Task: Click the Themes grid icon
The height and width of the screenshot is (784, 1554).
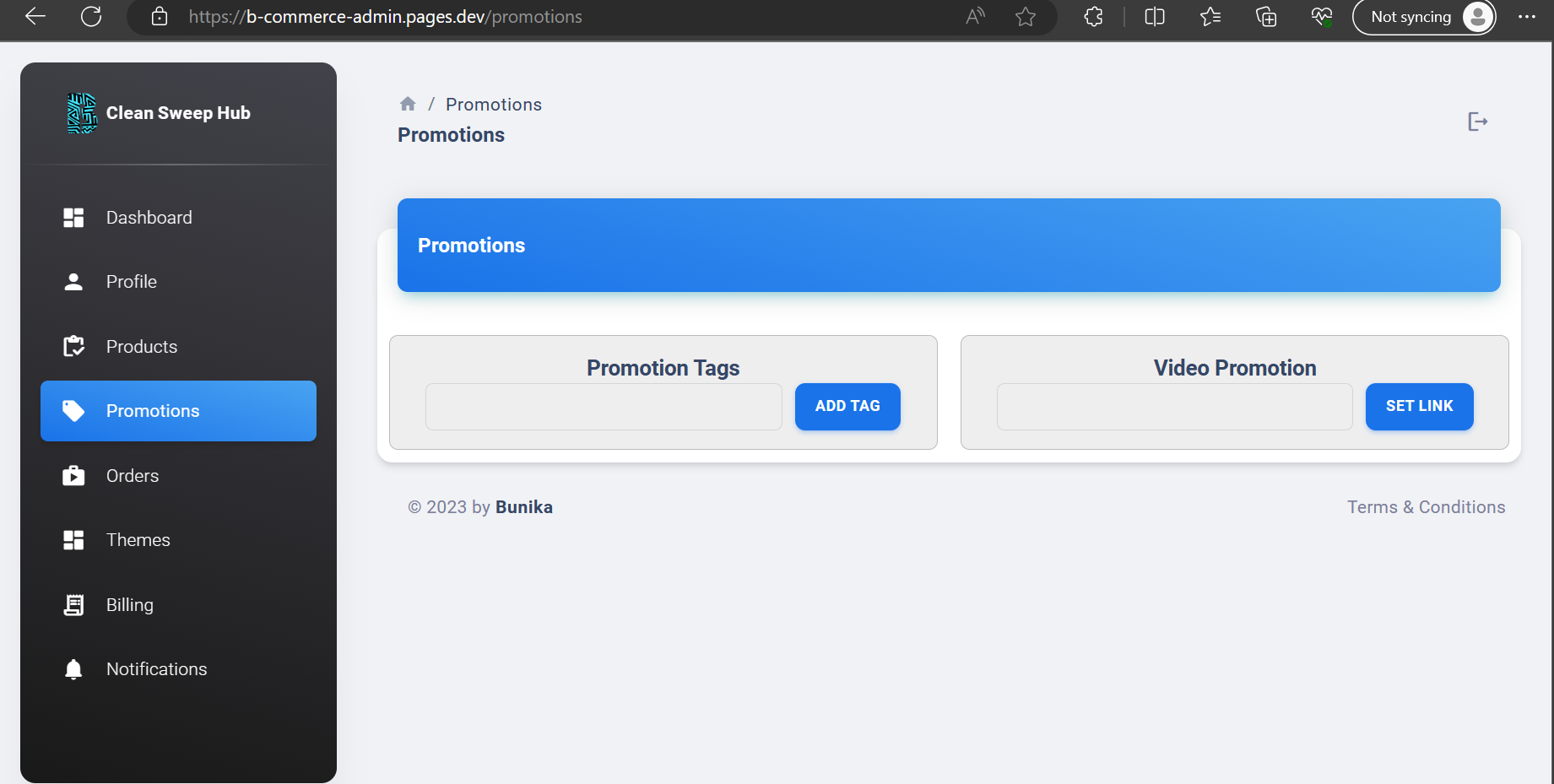Action: point(73,540)
